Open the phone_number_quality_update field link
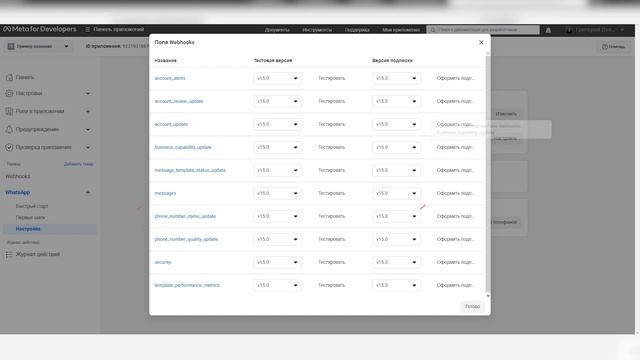The height and width of the screenshot is (360, 640). [186, 239]
